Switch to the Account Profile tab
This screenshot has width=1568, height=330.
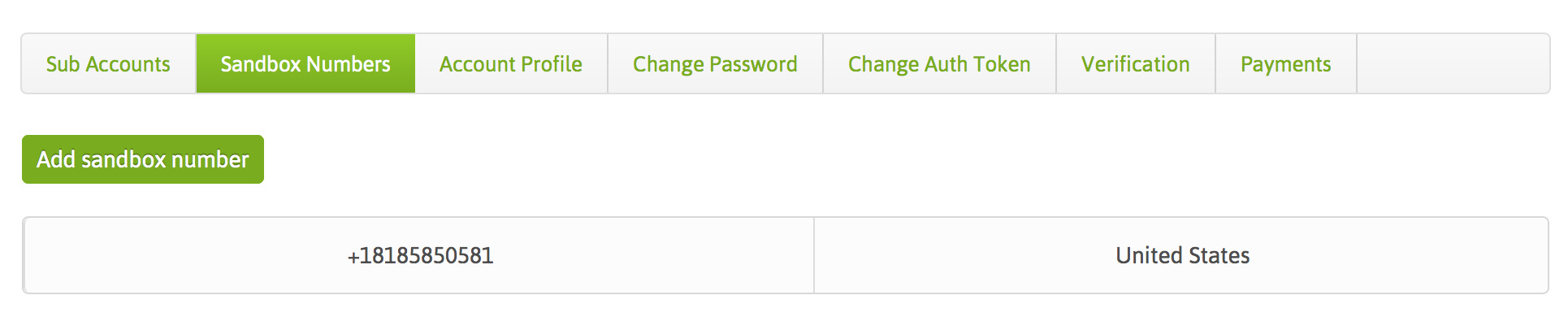[511, 64]
